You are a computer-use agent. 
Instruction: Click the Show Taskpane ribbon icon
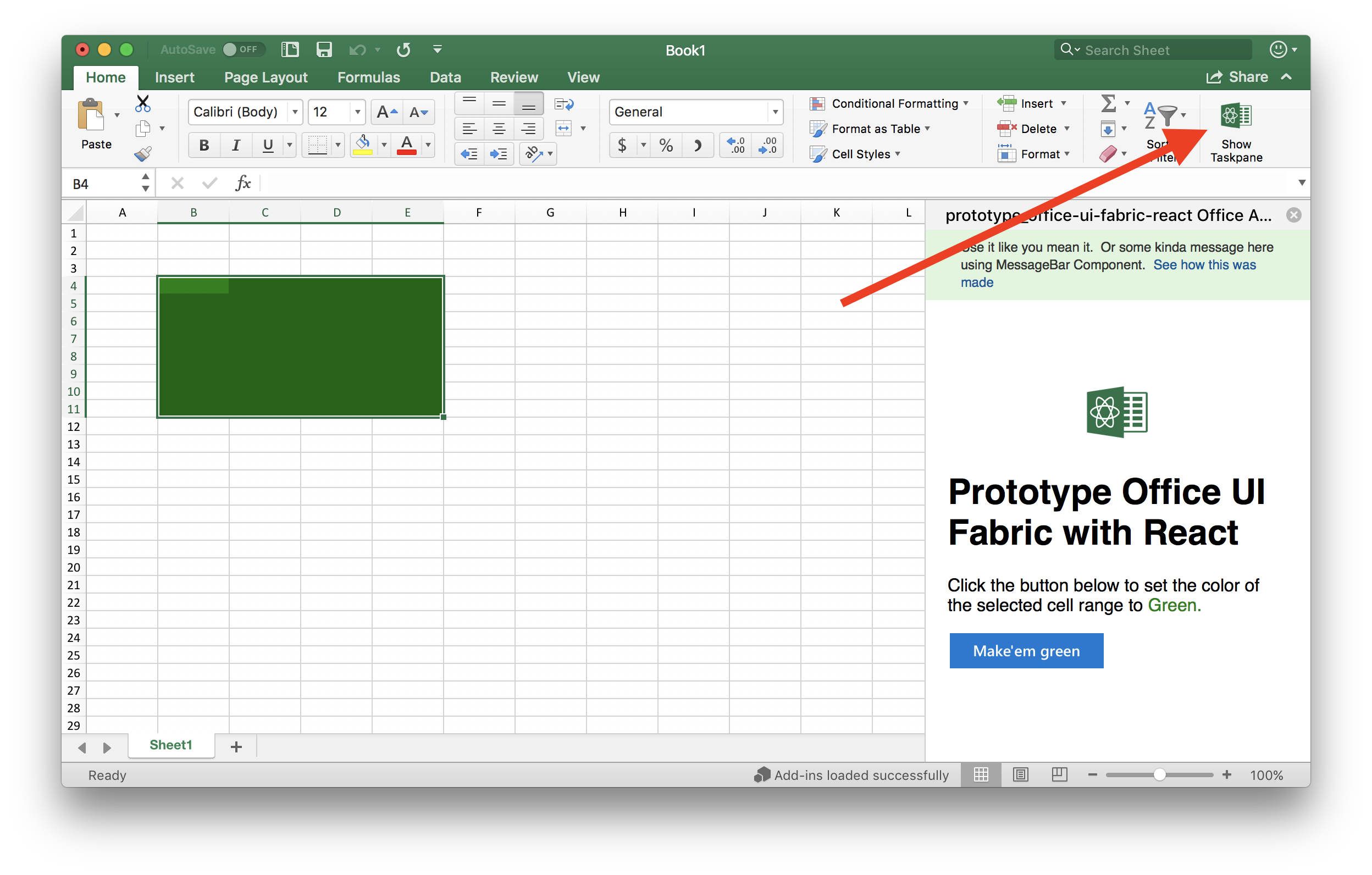coord(1235,116)
